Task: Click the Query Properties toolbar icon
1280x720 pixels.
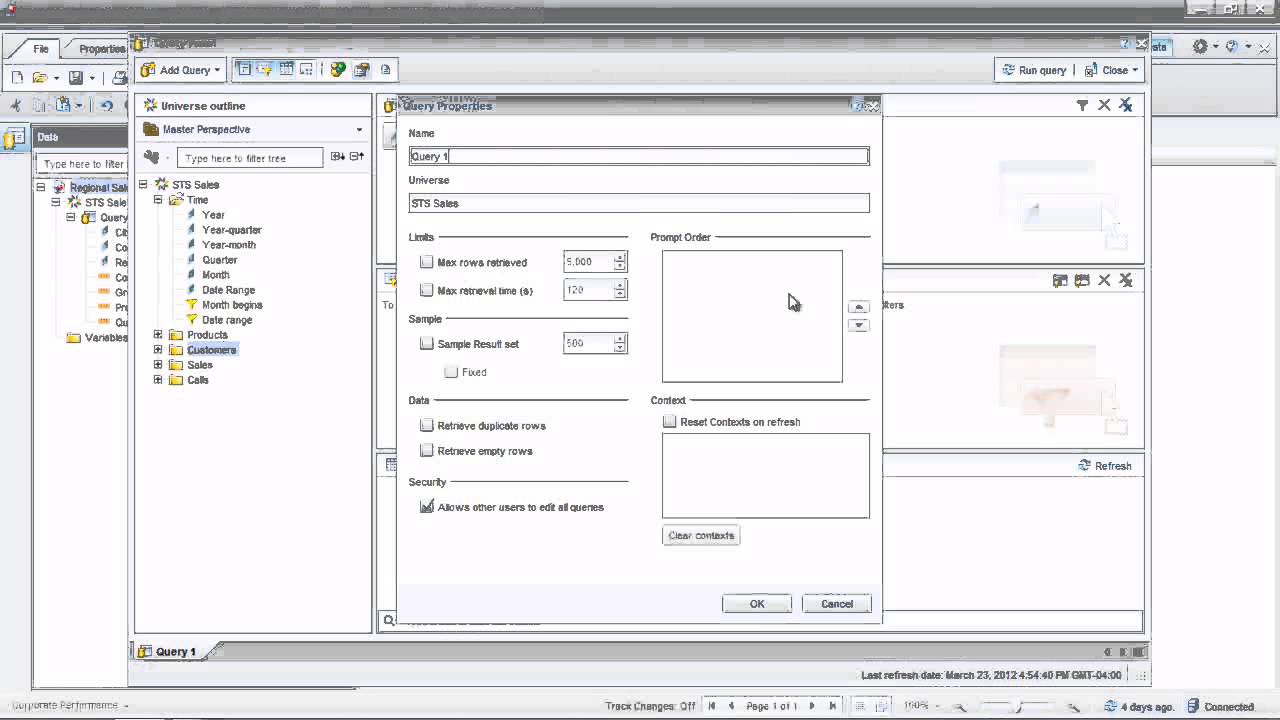Action: click(361, 70)
